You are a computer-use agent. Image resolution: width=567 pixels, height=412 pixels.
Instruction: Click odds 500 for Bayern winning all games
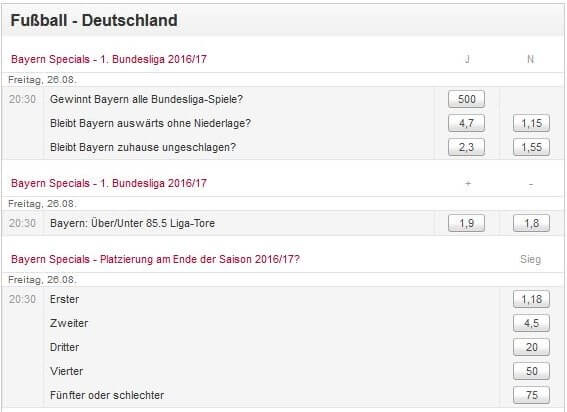pyautogui.click(x=466, y=99)
